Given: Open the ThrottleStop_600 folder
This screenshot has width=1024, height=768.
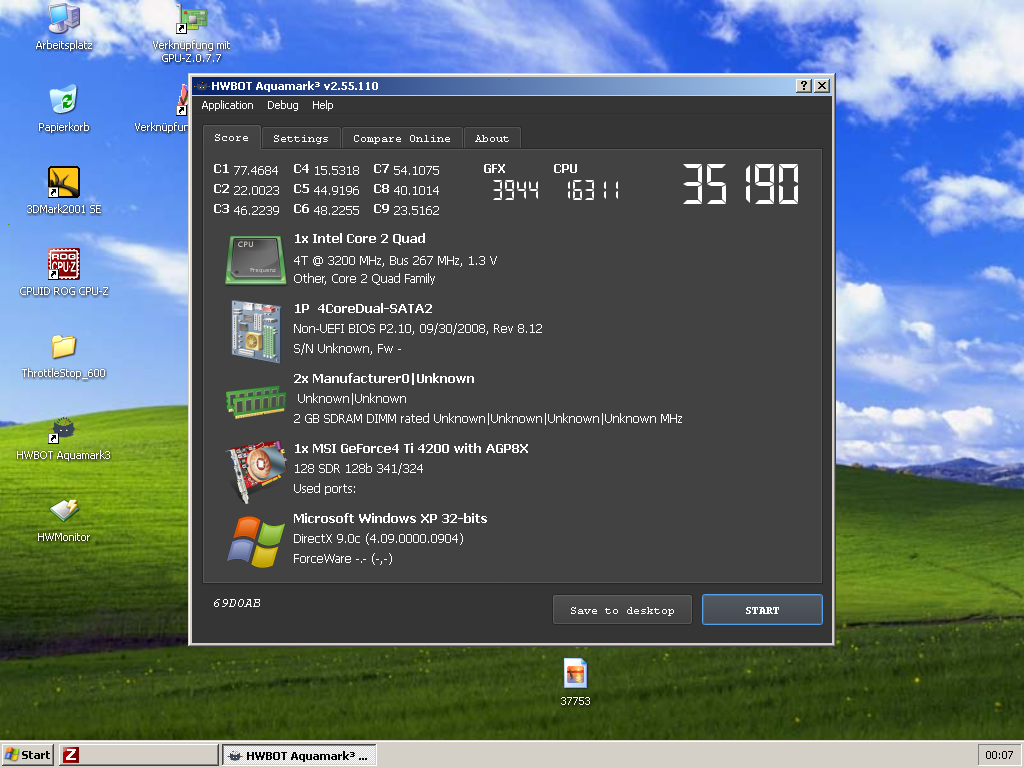Looking at the screenshot, I should [x=64, y=356].
